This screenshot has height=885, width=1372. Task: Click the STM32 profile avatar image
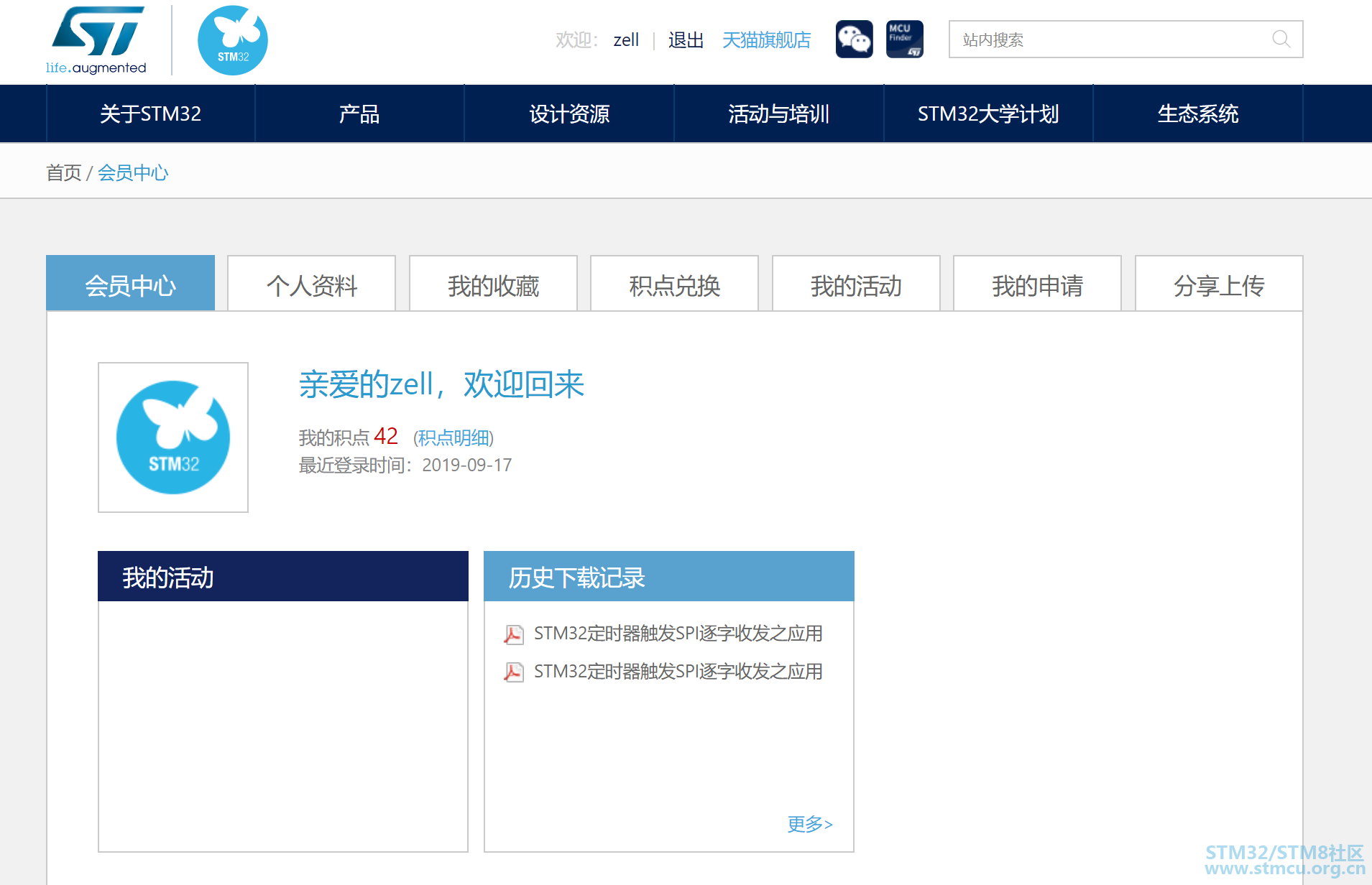173,437
